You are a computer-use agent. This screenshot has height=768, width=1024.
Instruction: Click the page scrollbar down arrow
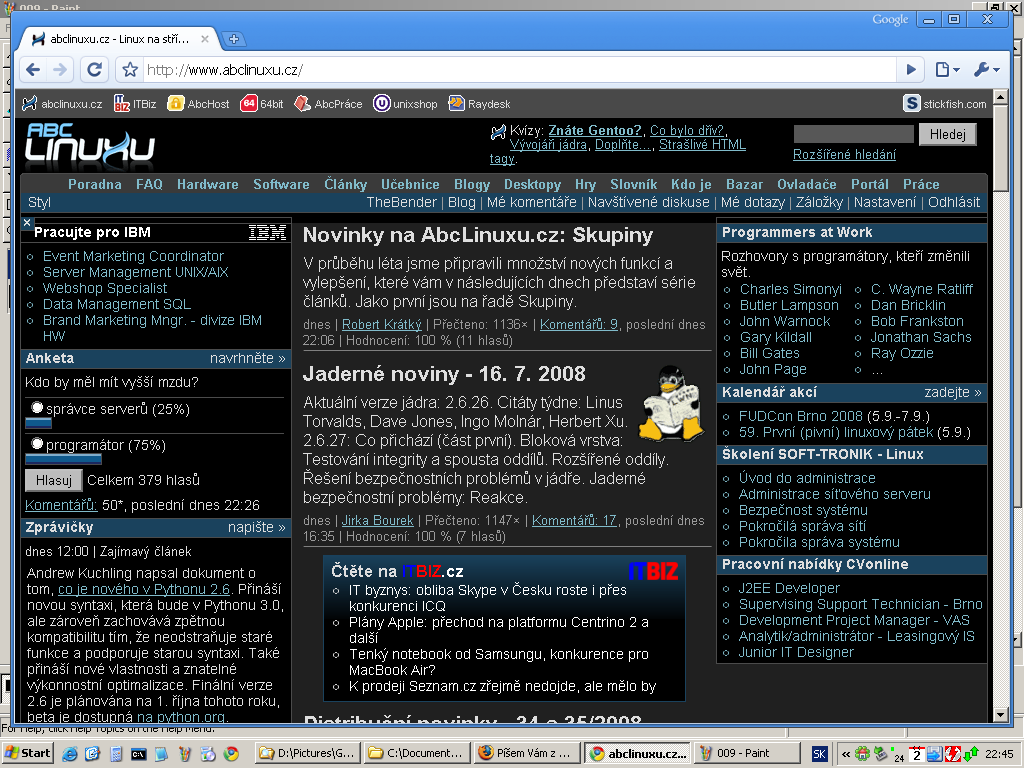point(1000,714)
